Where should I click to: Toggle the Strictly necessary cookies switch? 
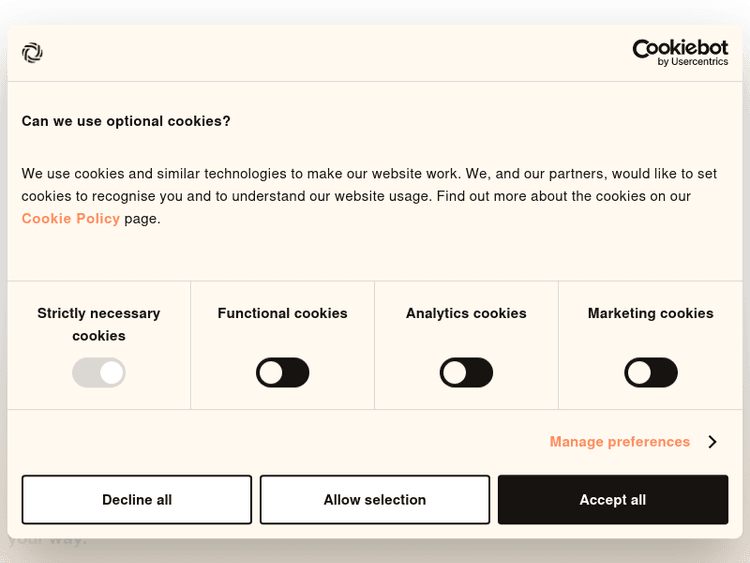click(99, 373)
